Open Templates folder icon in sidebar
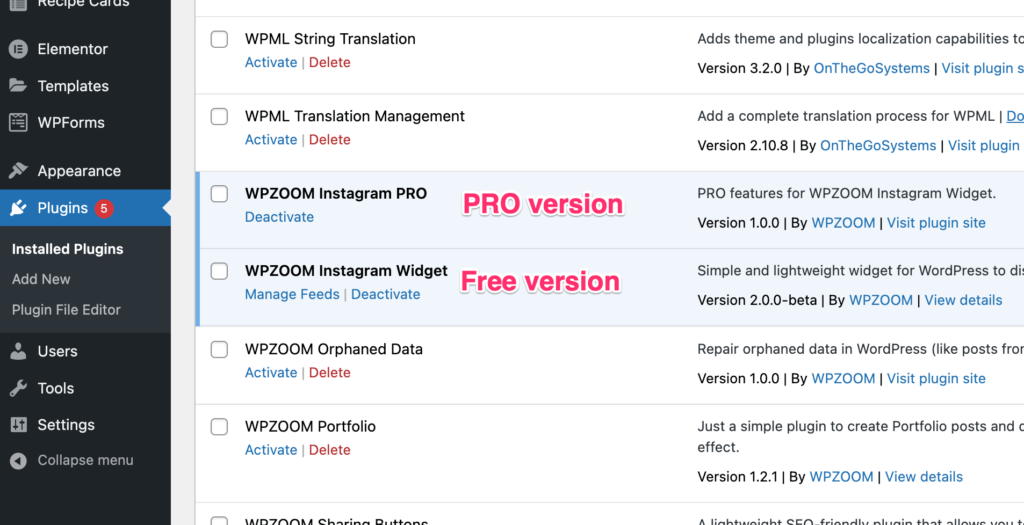 point(18,86)
